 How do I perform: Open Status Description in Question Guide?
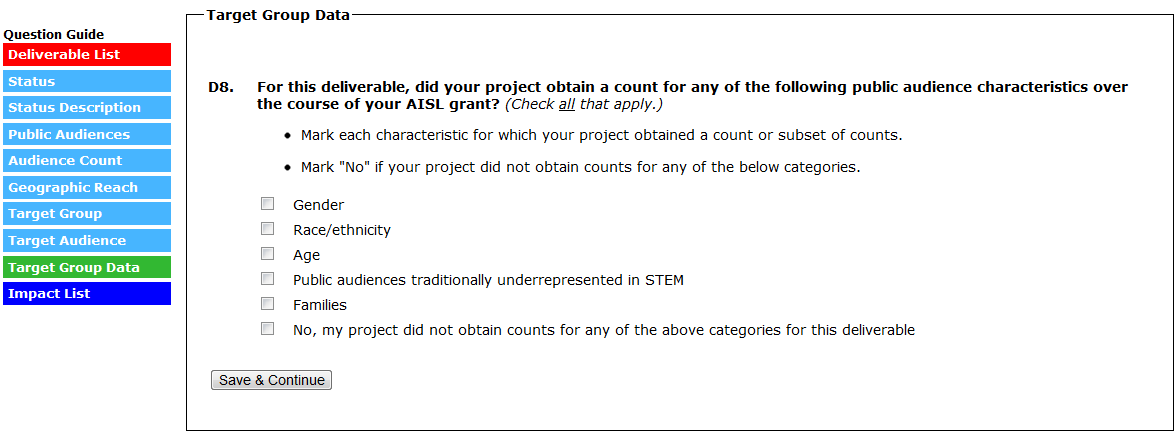tap(87, 108)
